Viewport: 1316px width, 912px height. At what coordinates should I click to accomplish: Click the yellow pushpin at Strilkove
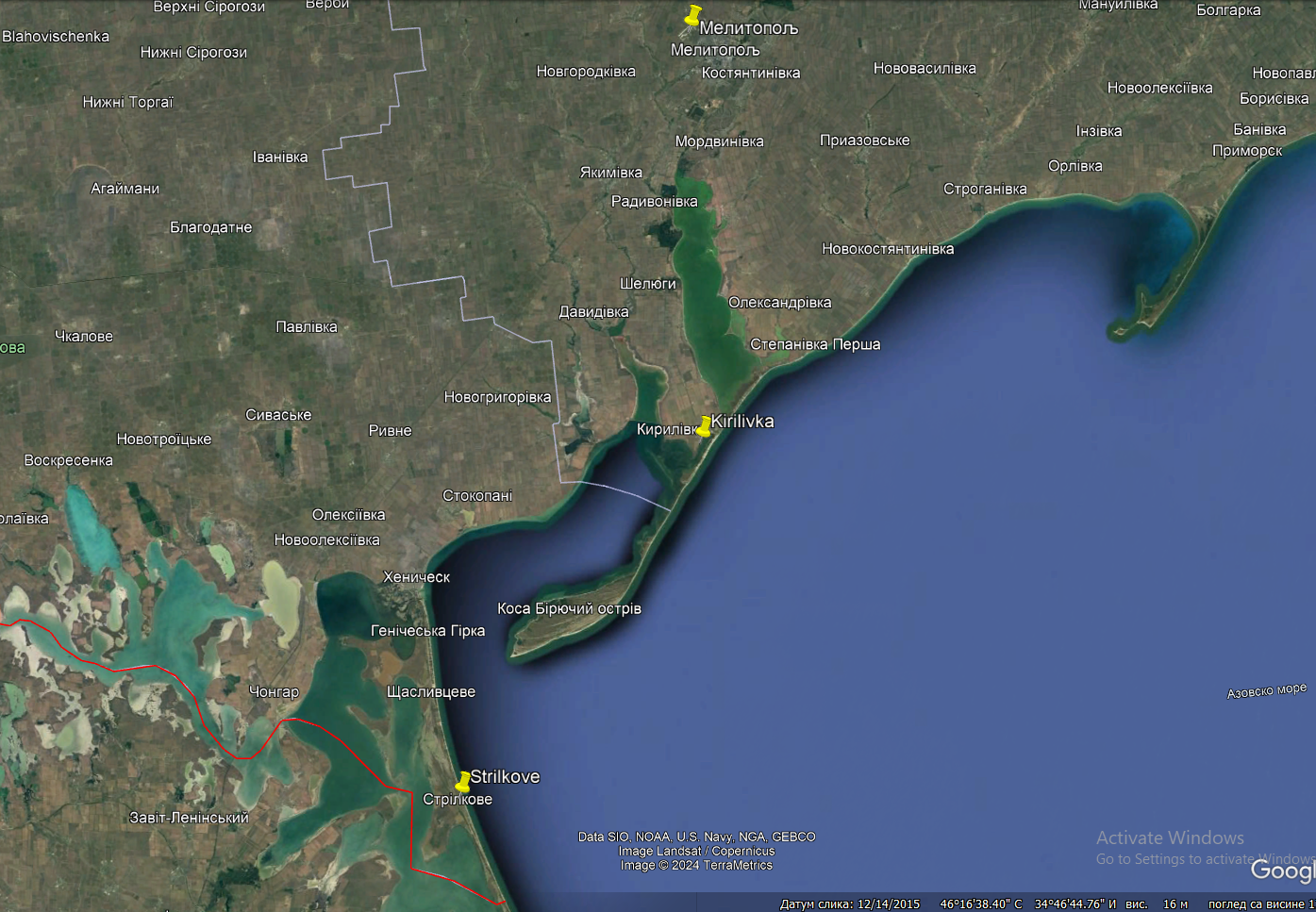[462, 782]
